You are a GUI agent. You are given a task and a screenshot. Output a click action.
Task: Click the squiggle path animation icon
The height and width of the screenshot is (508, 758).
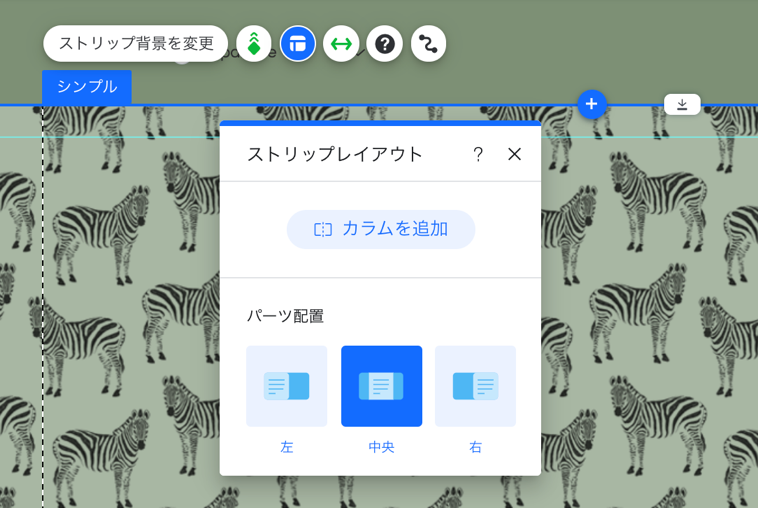(x=428, y=44)
